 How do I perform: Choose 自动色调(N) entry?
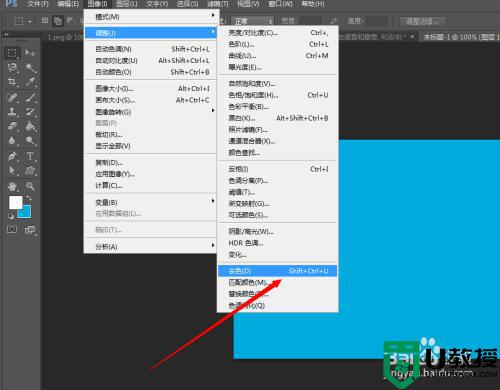[x=152, y=49]
